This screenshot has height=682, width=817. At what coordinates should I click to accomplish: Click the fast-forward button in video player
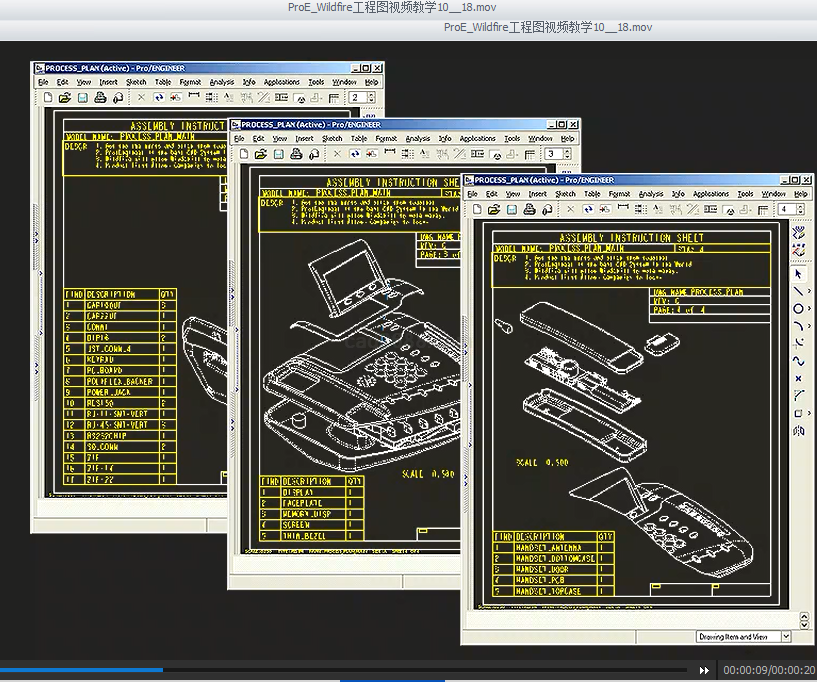point(704,670)
